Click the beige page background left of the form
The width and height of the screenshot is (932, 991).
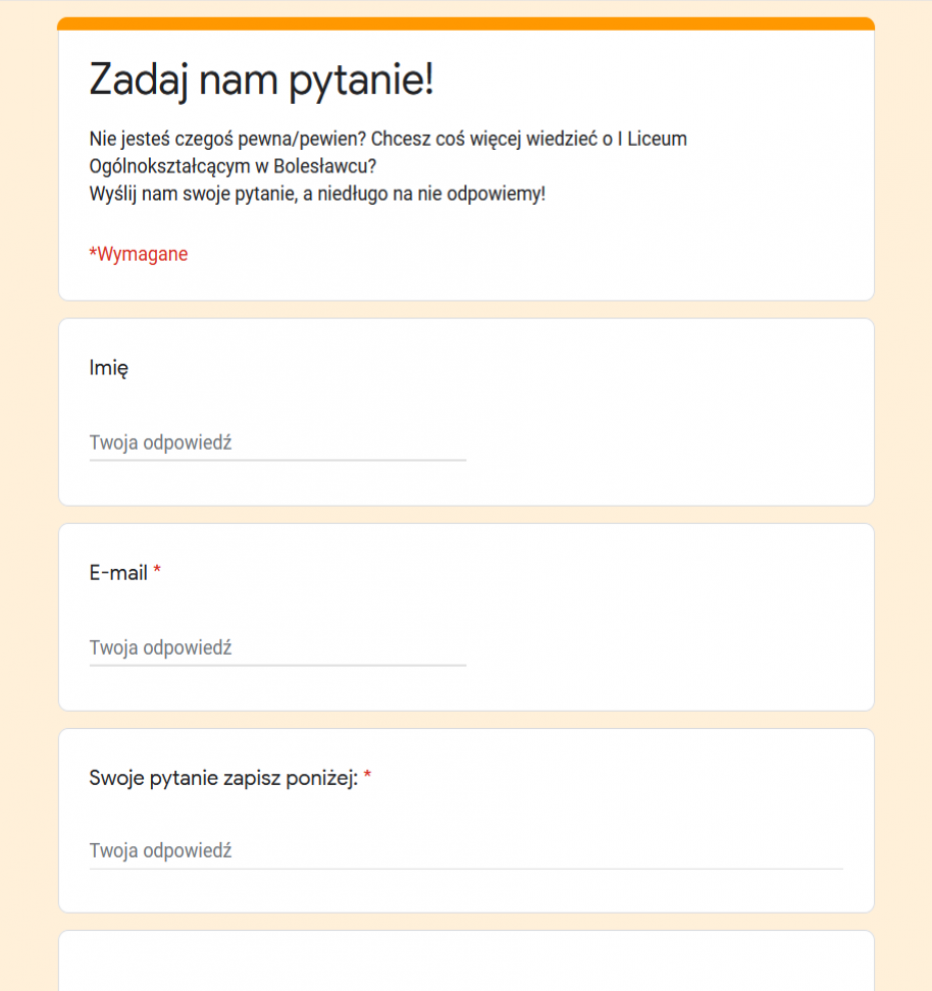pyautogui.click(x=28, y=500)
